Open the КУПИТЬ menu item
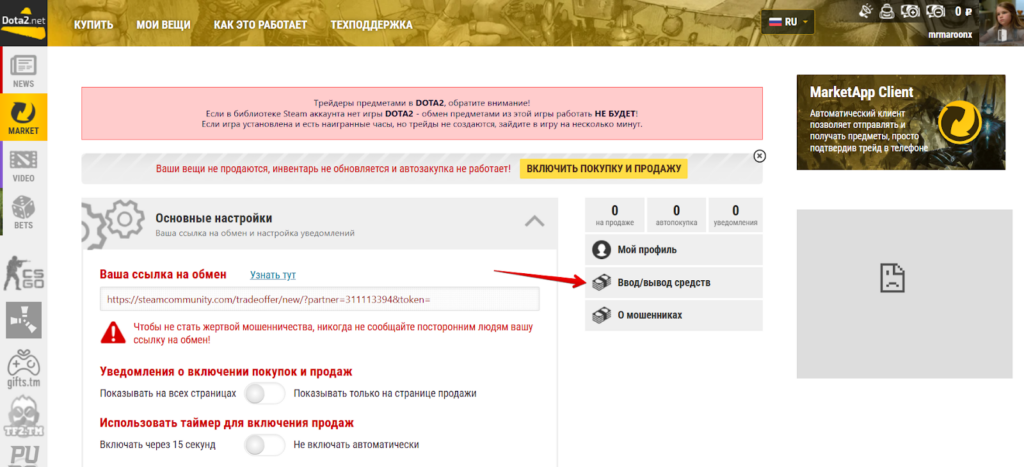1024x467 pixels. coord(93,25)
